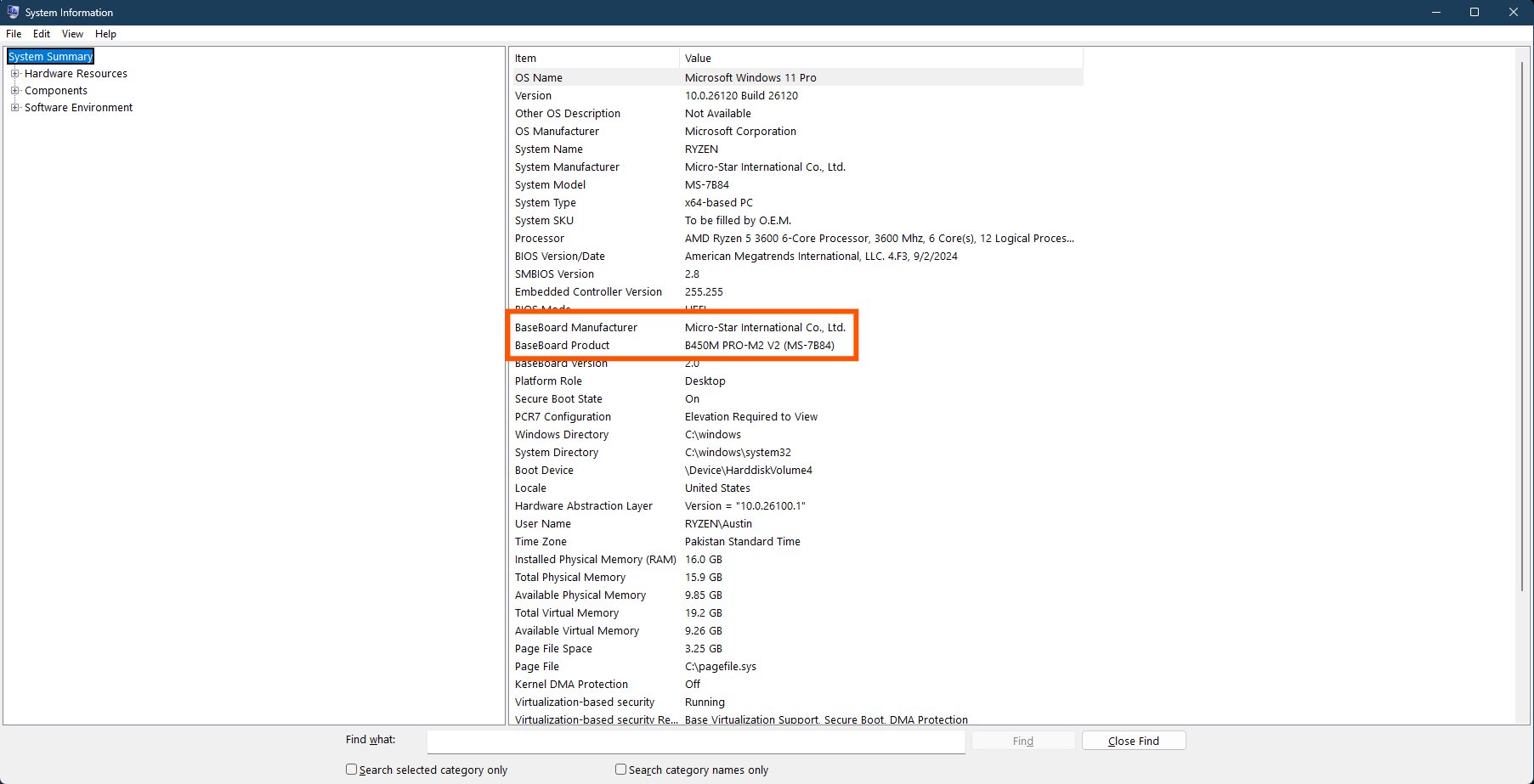Click the Find what input field
This screenshot has width=1534, height=784.
[x=696, y=742]
